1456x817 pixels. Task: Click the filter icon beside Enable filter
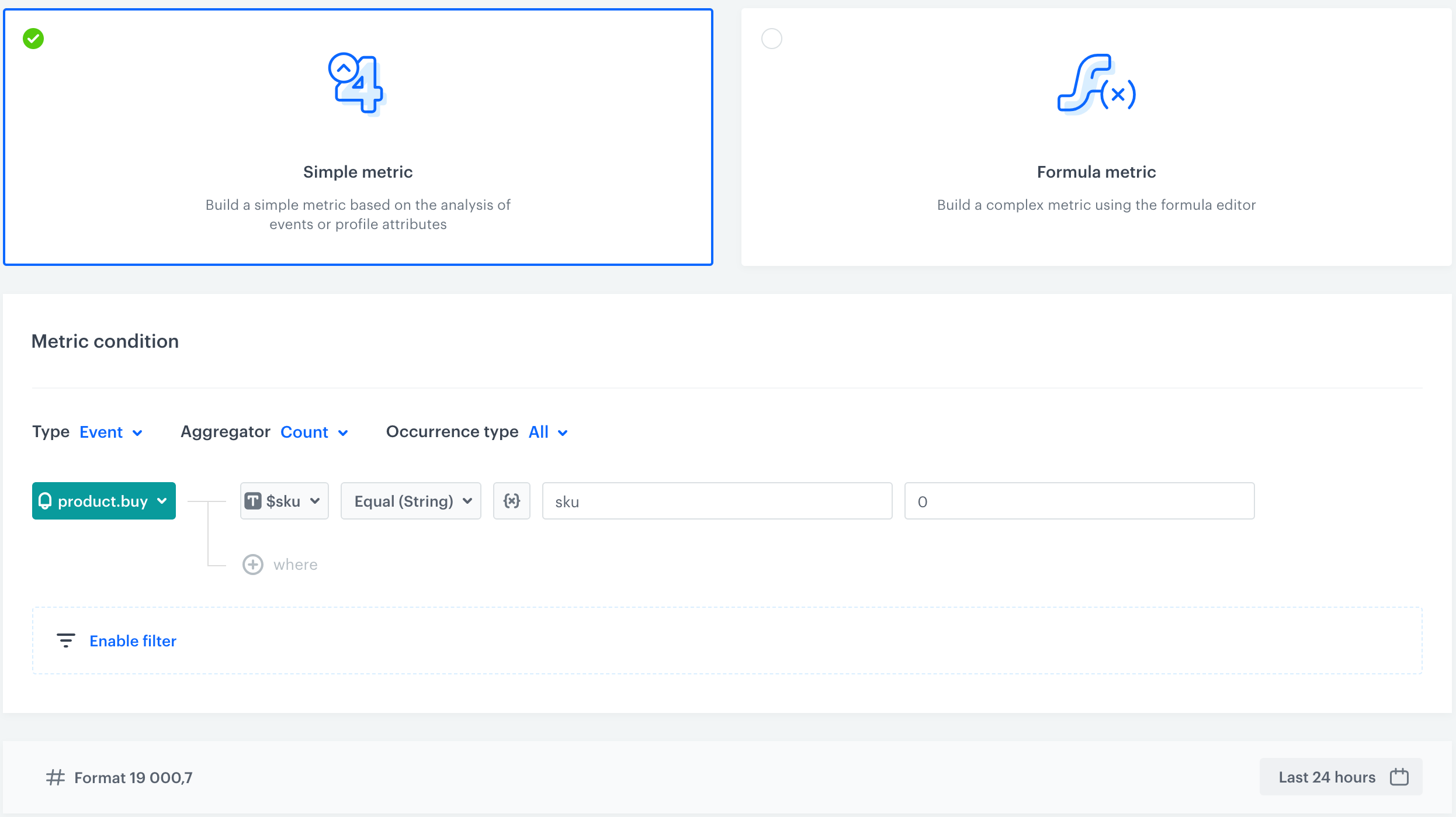[x=66, y=641]
